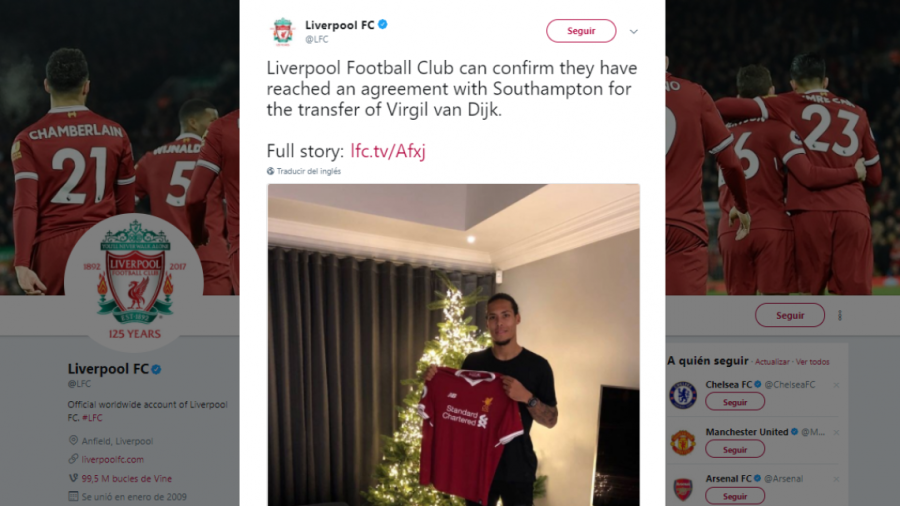Screen dimensions: 900x506
Task: Click the Manchester United crest icon
Action: click(x=682, y=442)
